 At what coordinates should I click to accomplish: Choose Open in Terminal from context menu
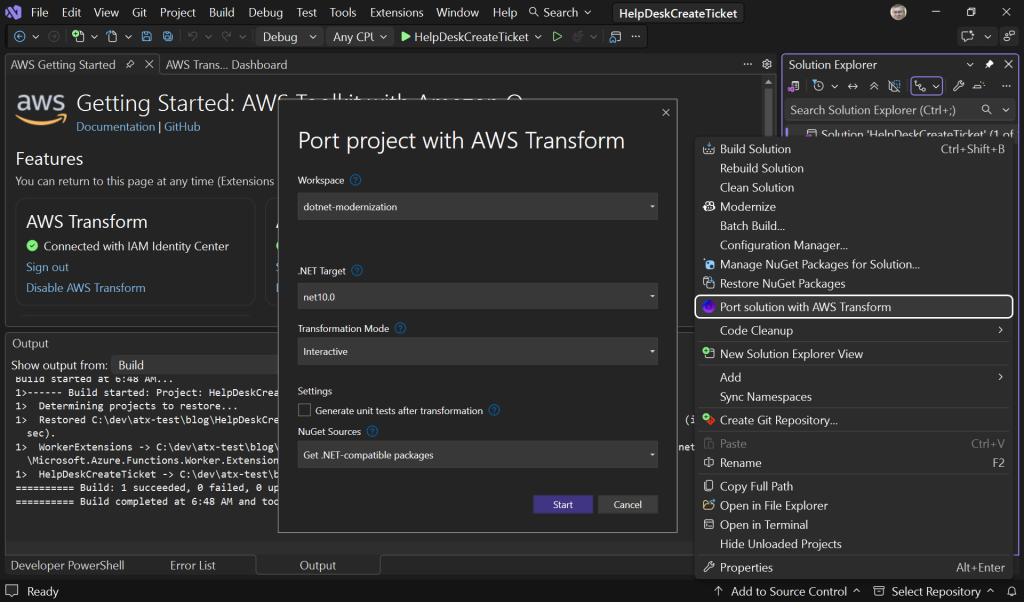point(854,524)
